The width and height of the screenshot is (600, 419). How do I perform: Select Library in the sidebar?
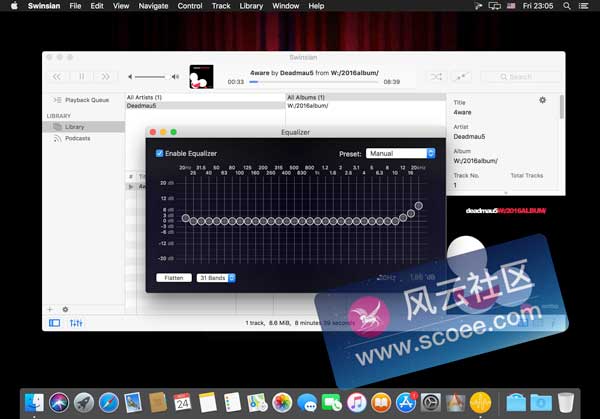(83, 127)
